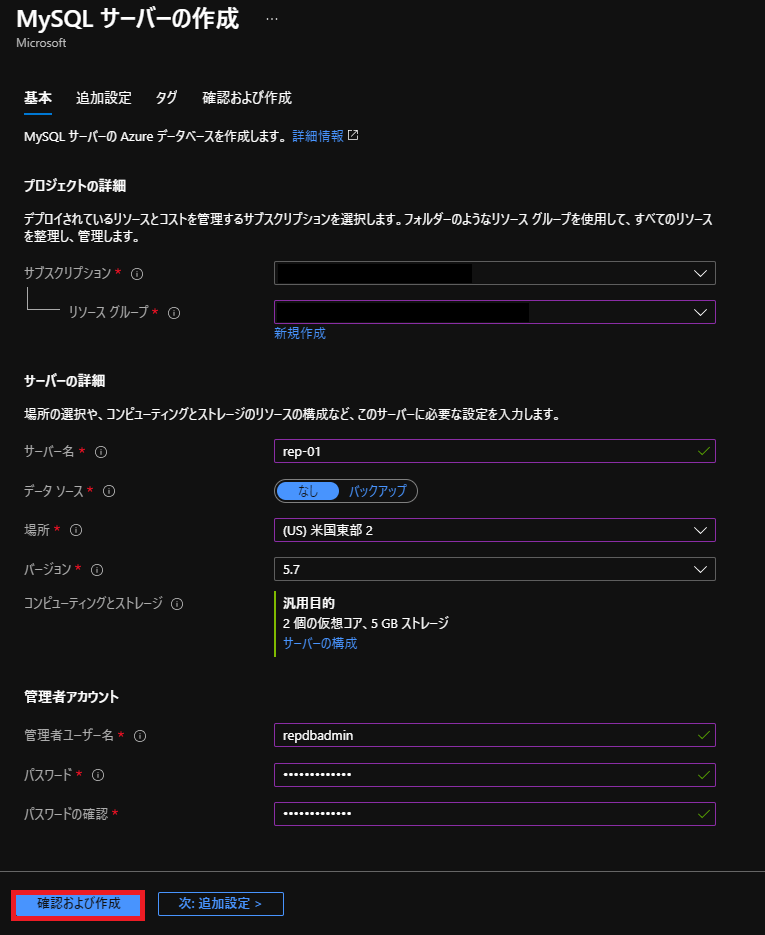Click the external link icon after 詳細情報
Screen dimensions: 765x935
(x=353, y=135)
